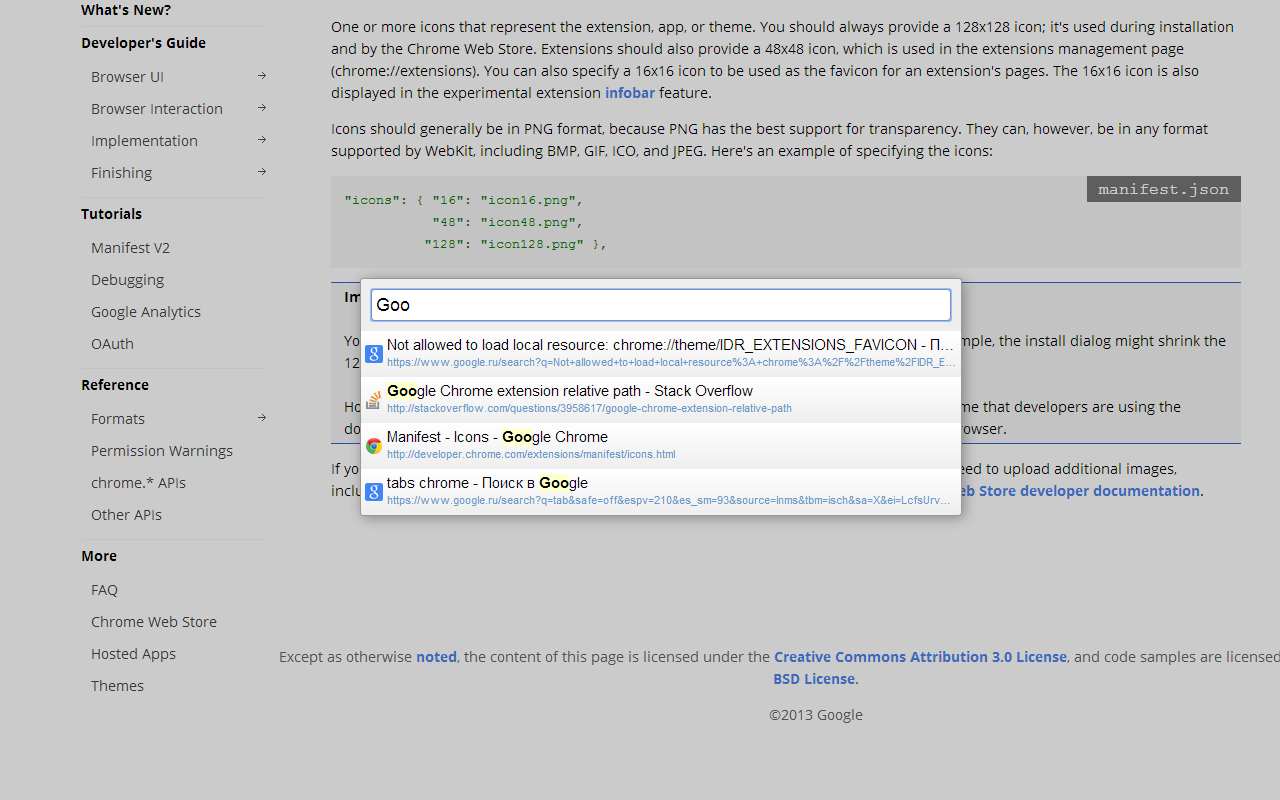This screenshot has height=800, width=1280.
Task: Open the BSD License link
Action: tap(814, 679)
